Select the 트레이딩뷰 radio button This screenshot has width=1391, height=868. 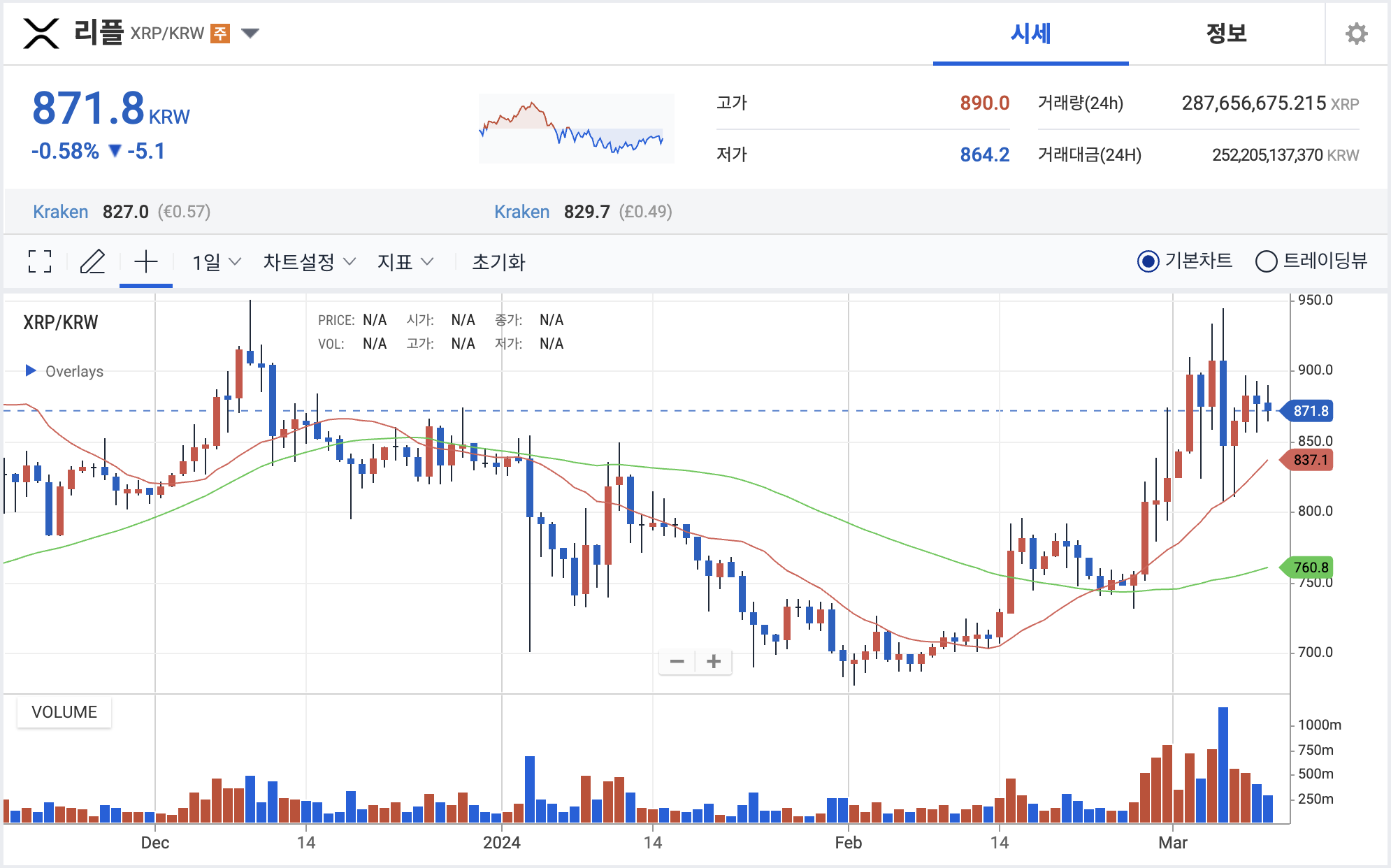tap(1266, 261)
